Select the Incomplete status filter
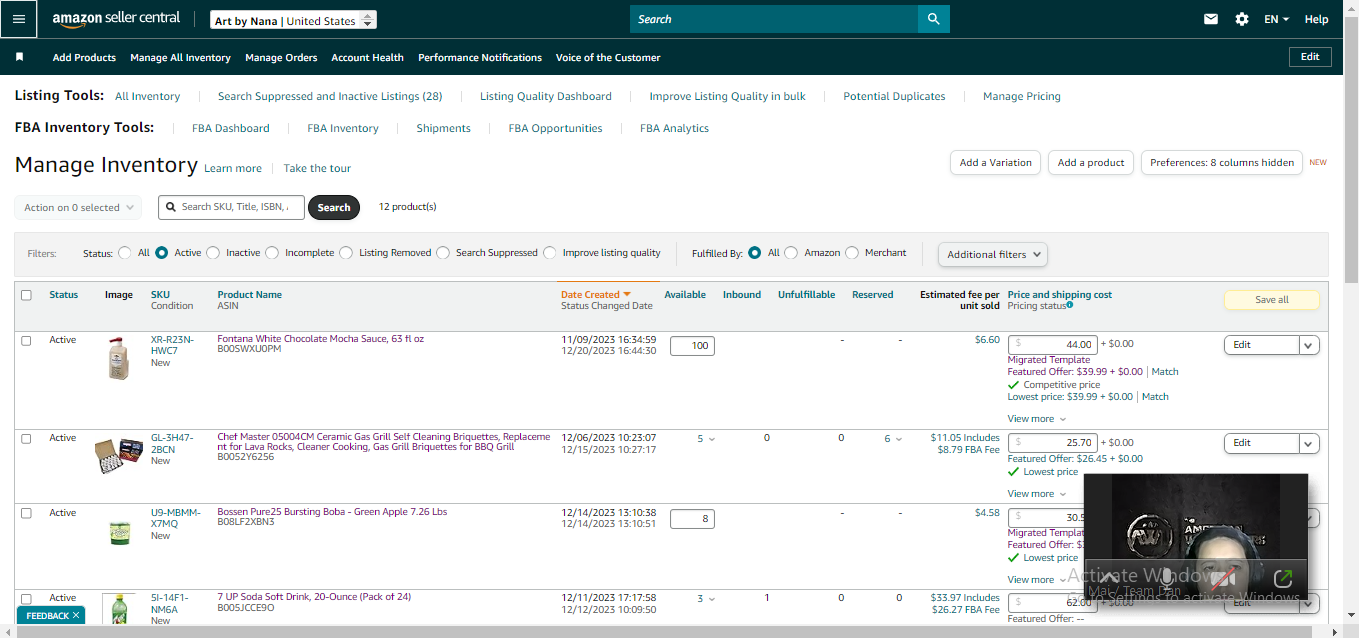Image resolution: width=1359 pixels, height=638 pixels. pos(272,253)
